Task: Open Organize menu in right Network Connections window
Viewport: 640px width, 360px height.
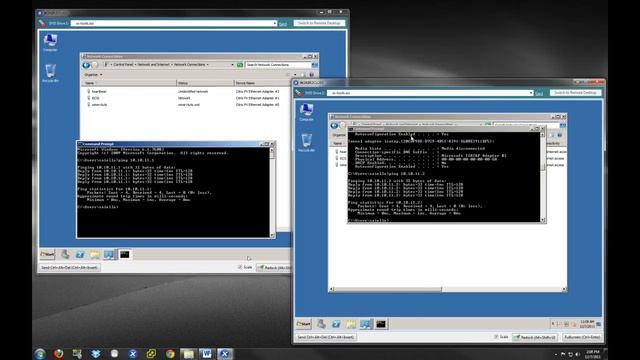Action: click(339, 135)
